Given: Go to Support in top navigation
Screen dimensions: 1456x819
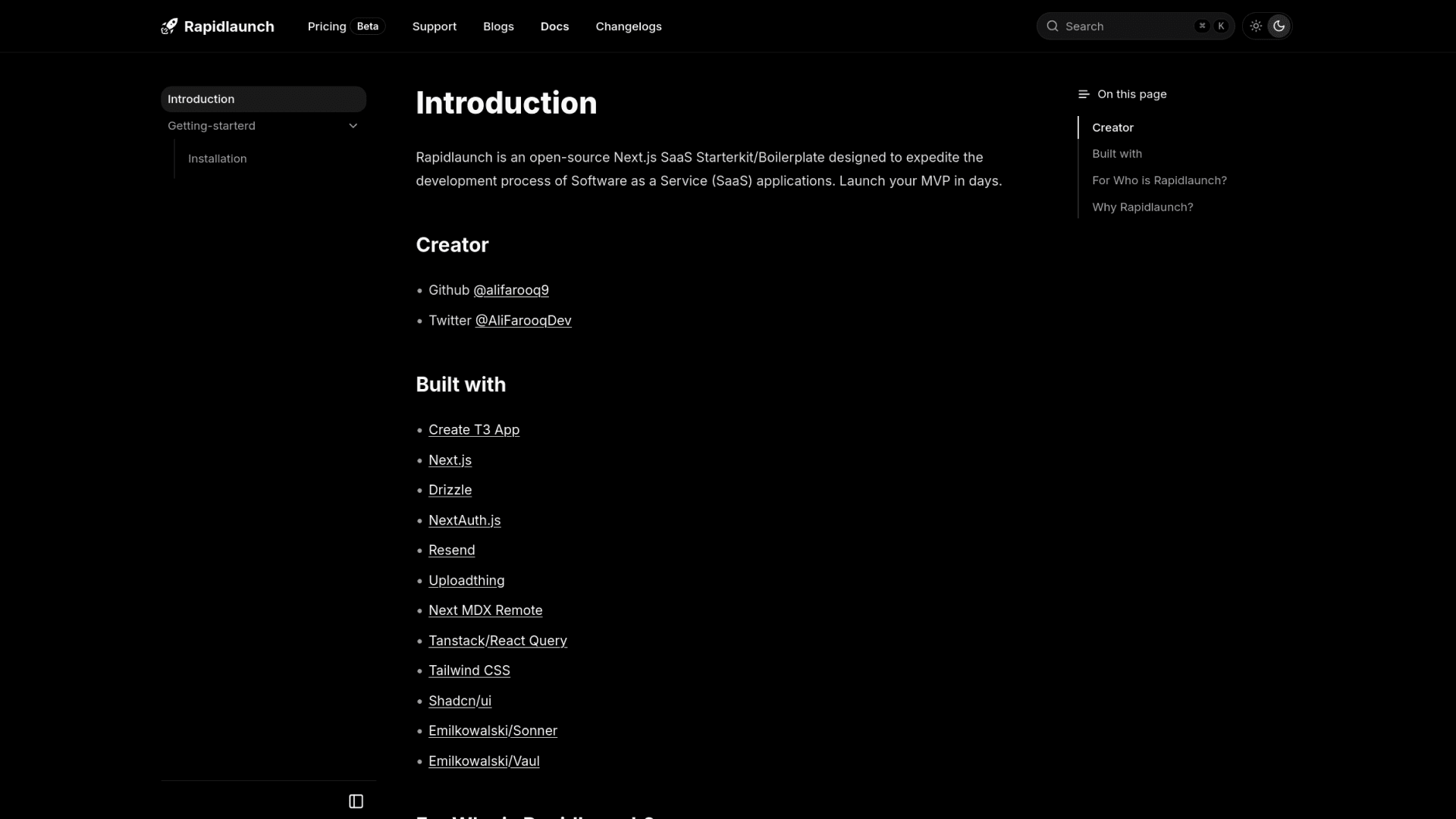Looking at the screenshot, I should click(x=435, y=27).
